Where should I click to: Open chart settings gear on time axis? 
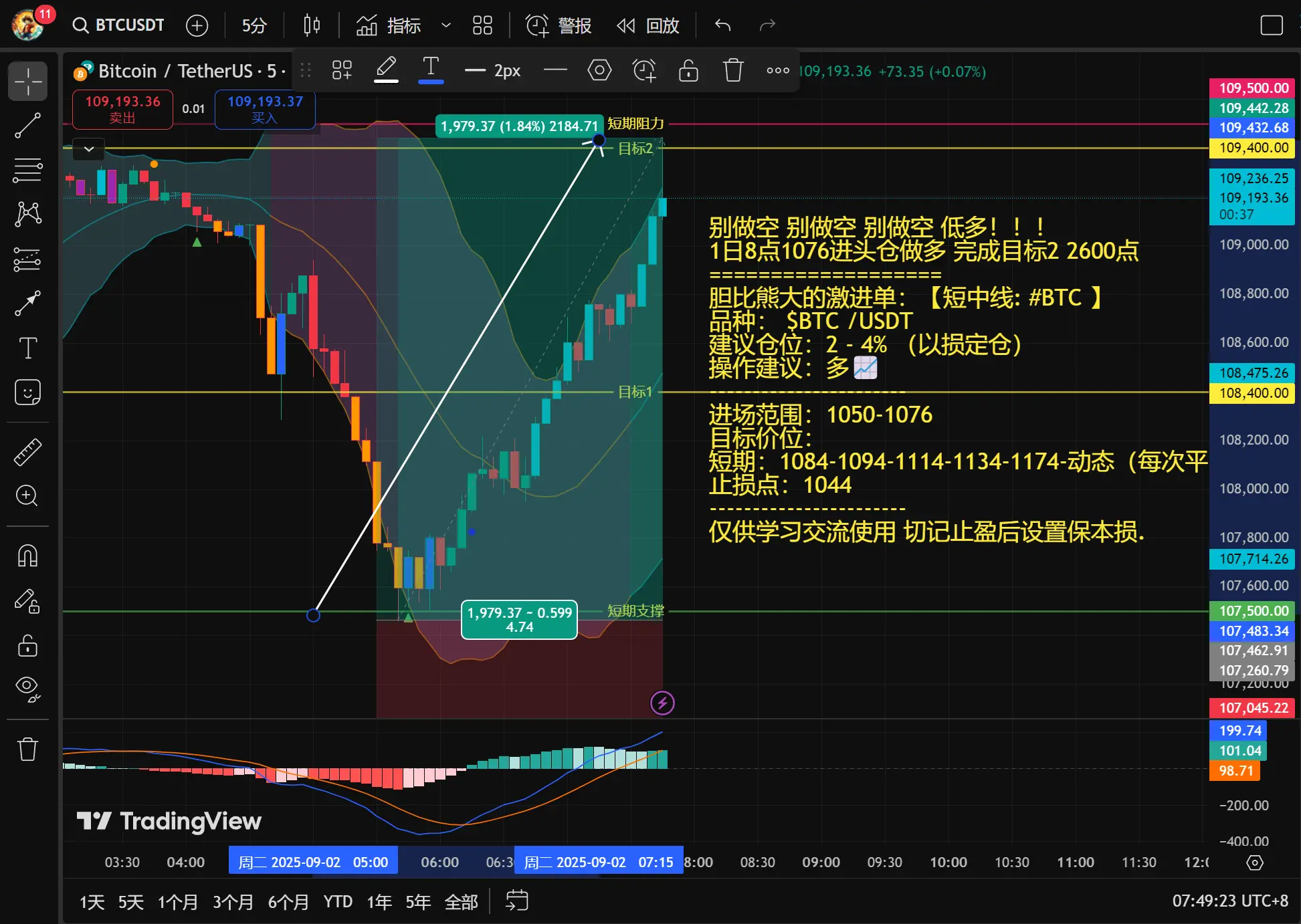[1255, 862]
